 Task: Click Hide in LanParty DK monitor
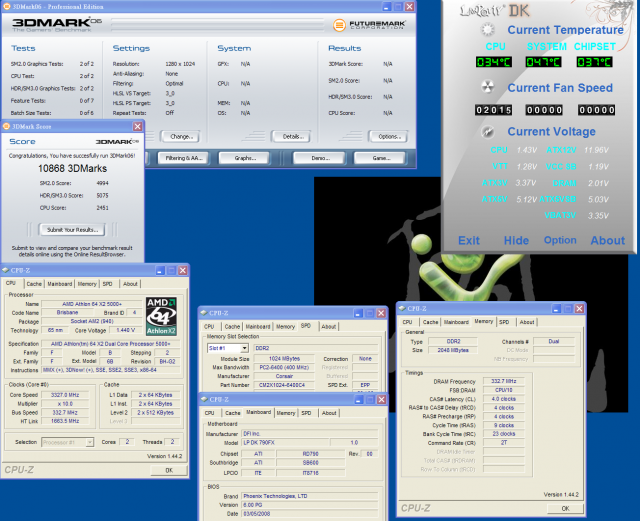point(516,240)
